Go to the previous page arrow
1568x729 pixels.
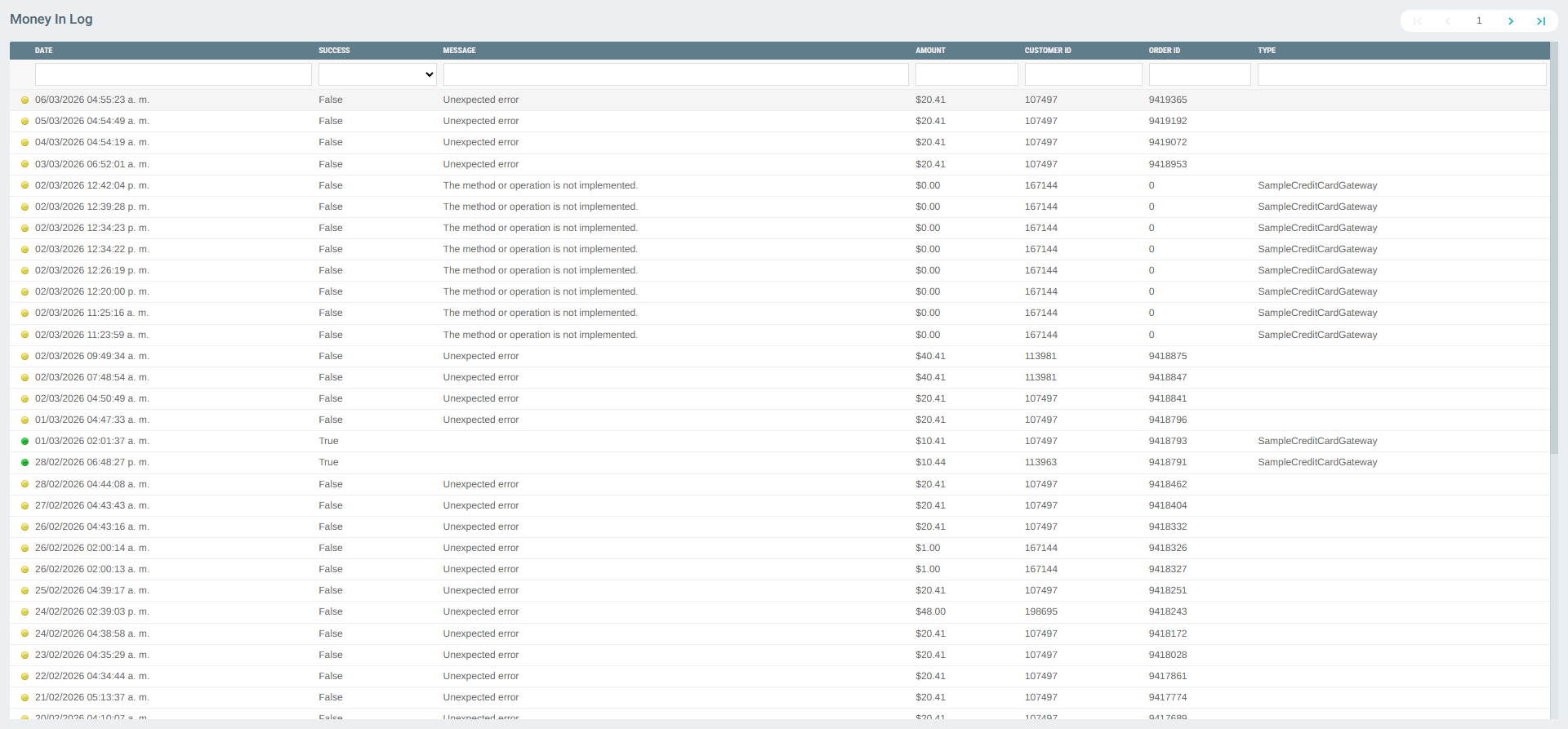click(x=1448, y=21)
